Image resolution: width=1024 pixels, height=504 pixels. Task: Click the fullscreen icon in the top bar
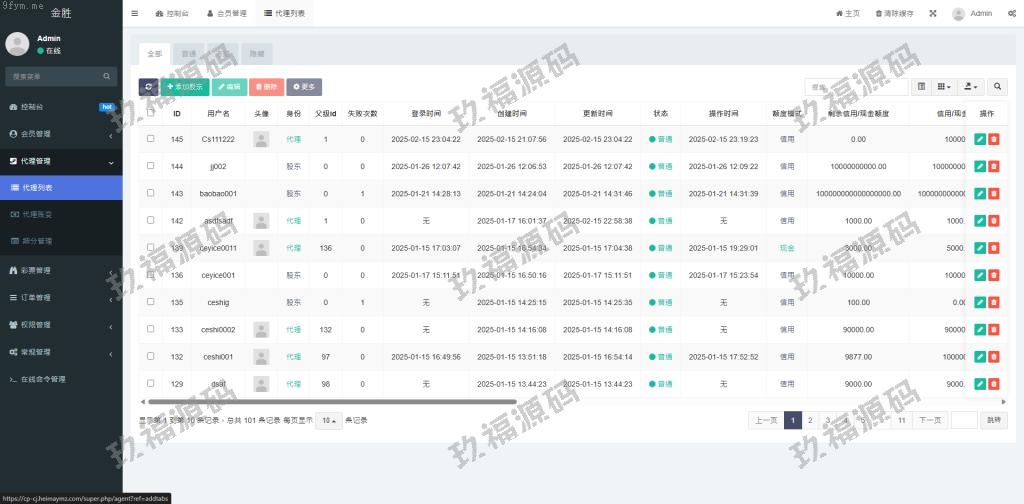[x=933, y=14]
